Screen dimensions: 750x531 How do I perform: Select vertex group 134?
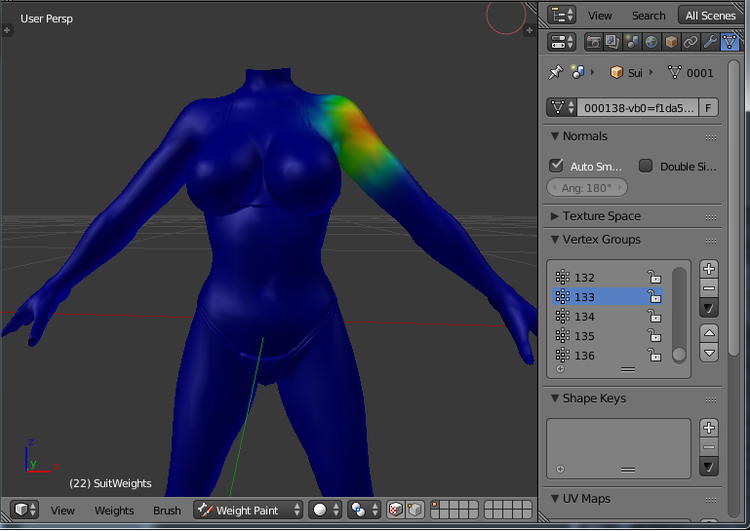coord(607,316)
